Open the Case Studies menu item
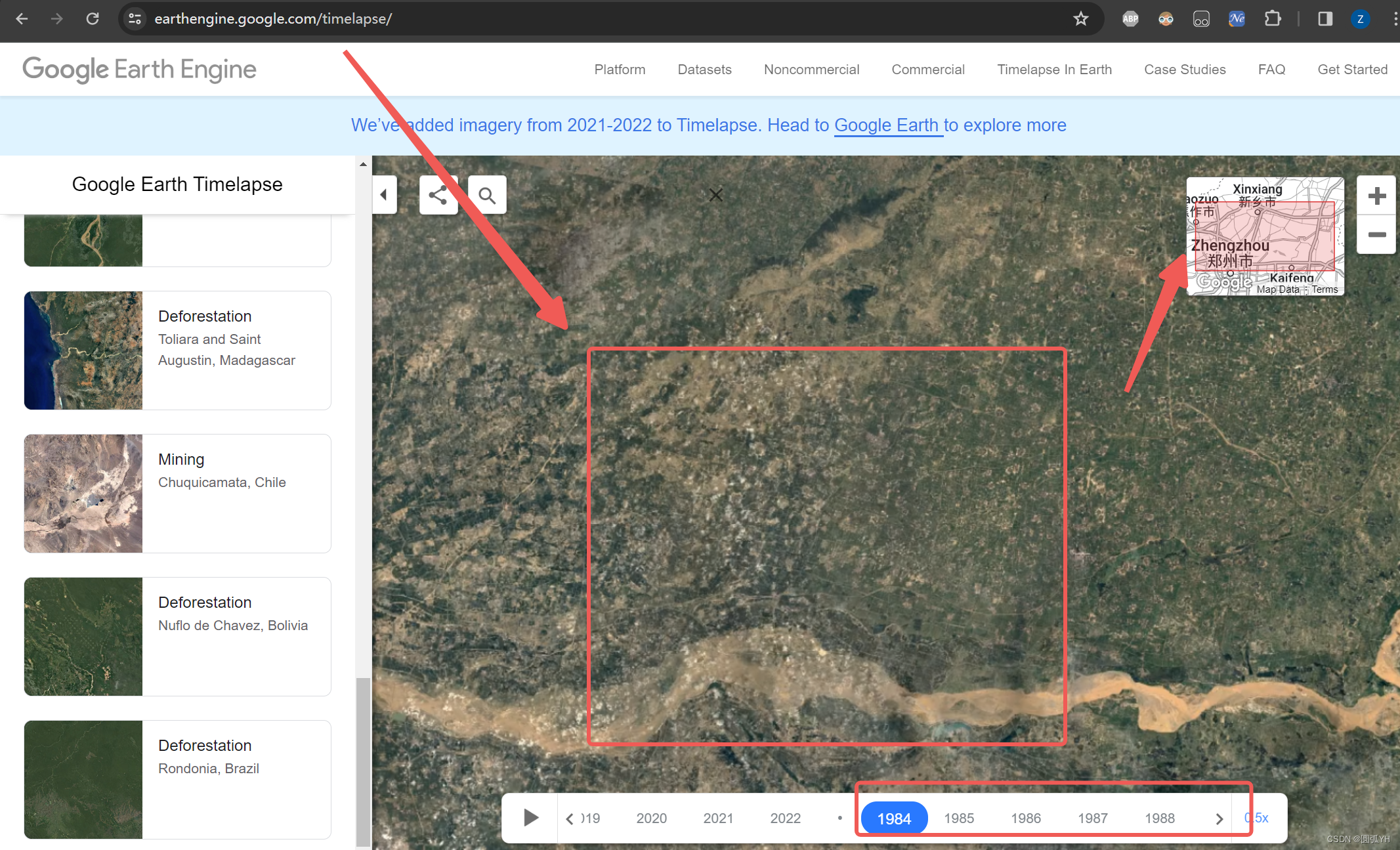The image size is (1400, 850). [x=1184, y=70]
